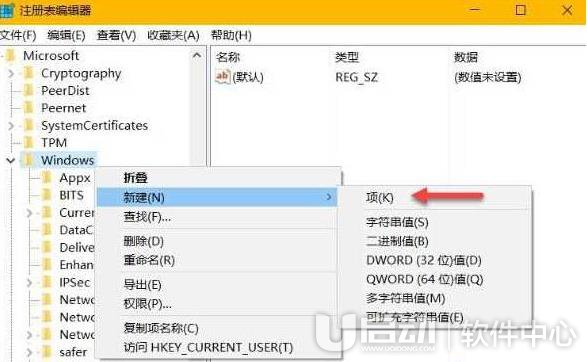Select 二进制值(B) in the submenu
The width and height of the screenshot is (587, 362).
[434, 241]
